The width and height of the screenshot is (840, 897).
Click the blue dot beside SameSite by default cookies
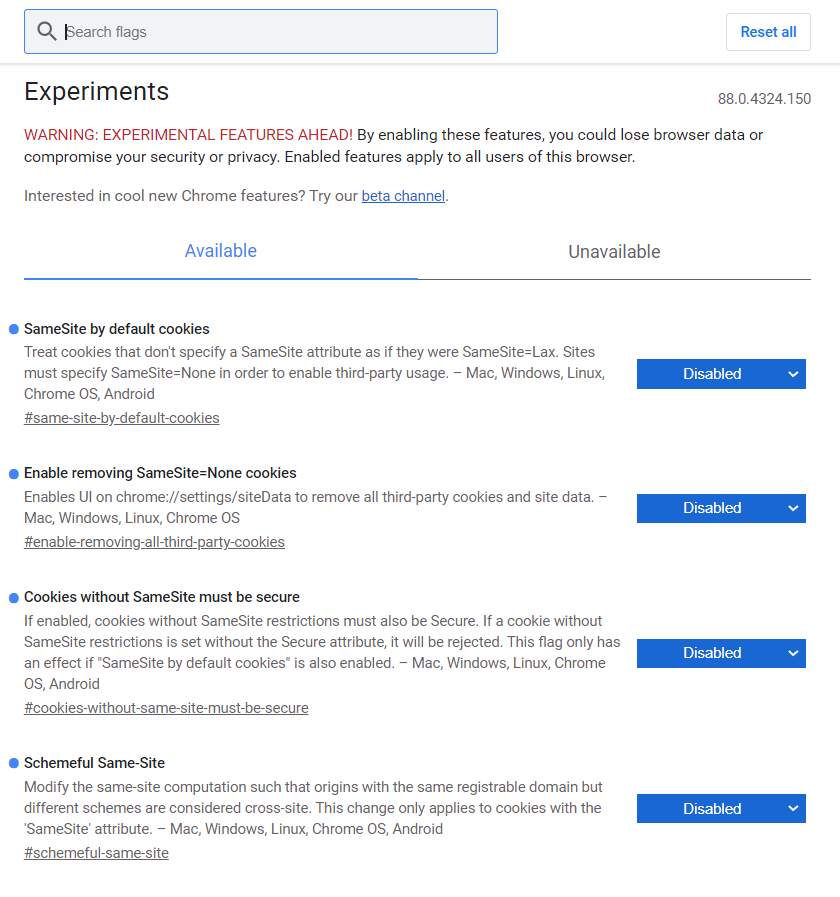[14, 330]
